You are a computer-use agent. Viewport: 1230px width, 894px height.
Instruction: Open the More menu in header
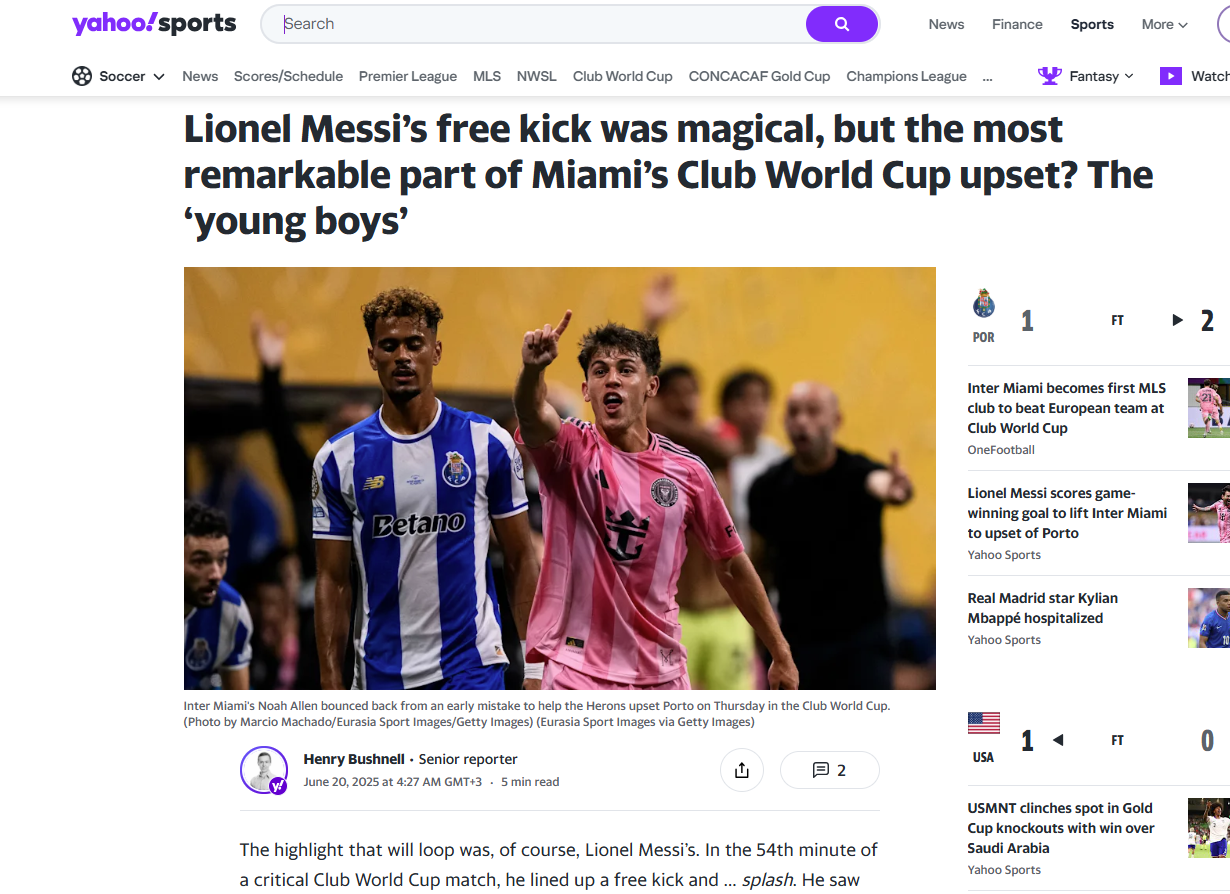click(1165, 24)
